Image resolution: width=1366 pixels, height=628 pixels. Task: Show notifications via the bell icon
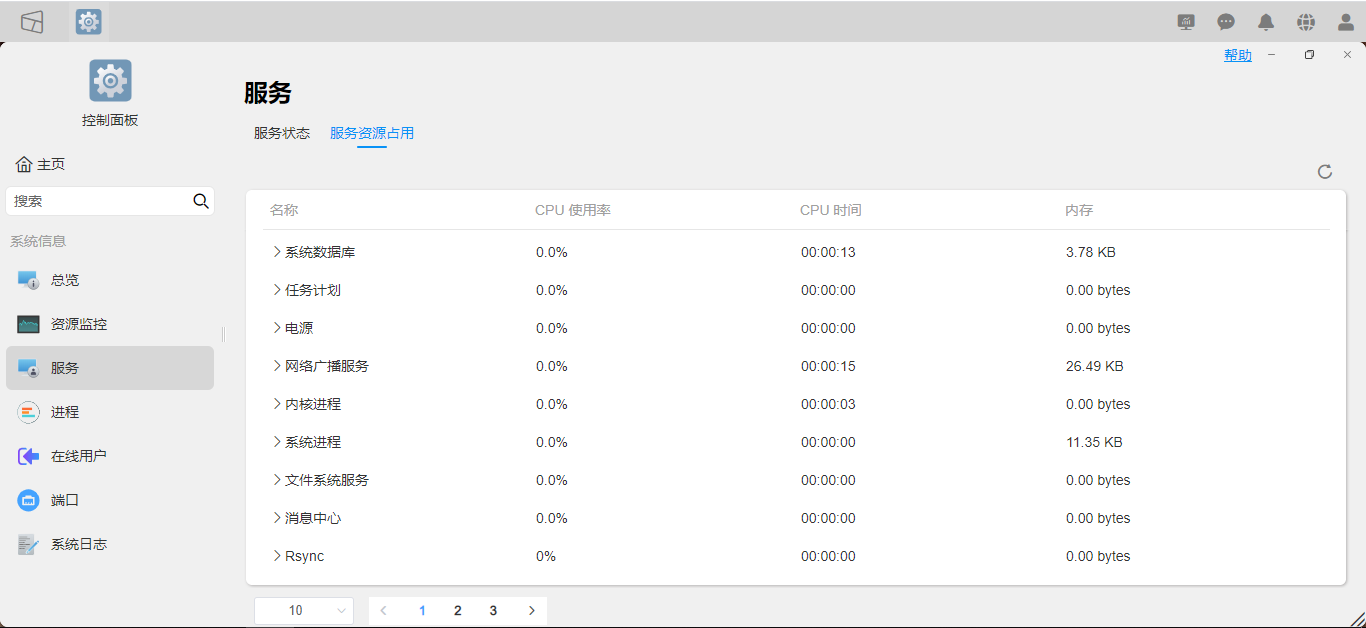(x=1266, y=22)
